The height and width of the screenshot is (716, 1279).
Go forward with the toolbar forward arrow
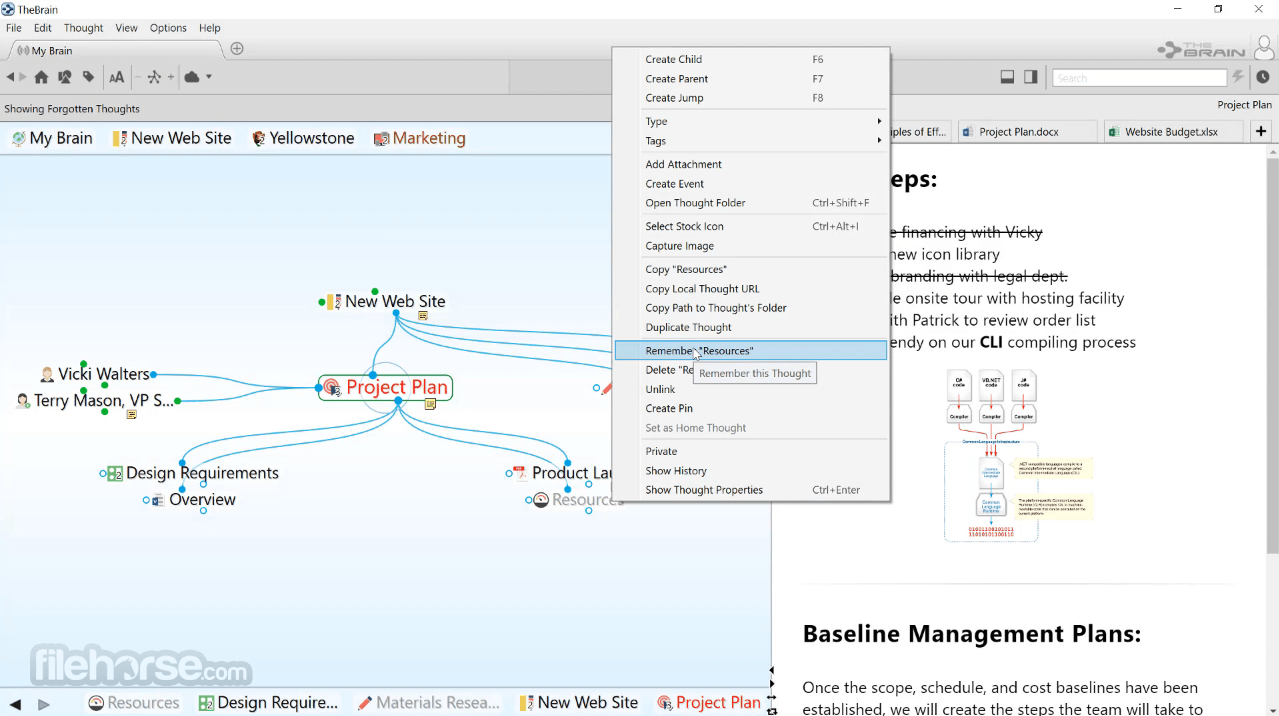click(x=23, y=77)
